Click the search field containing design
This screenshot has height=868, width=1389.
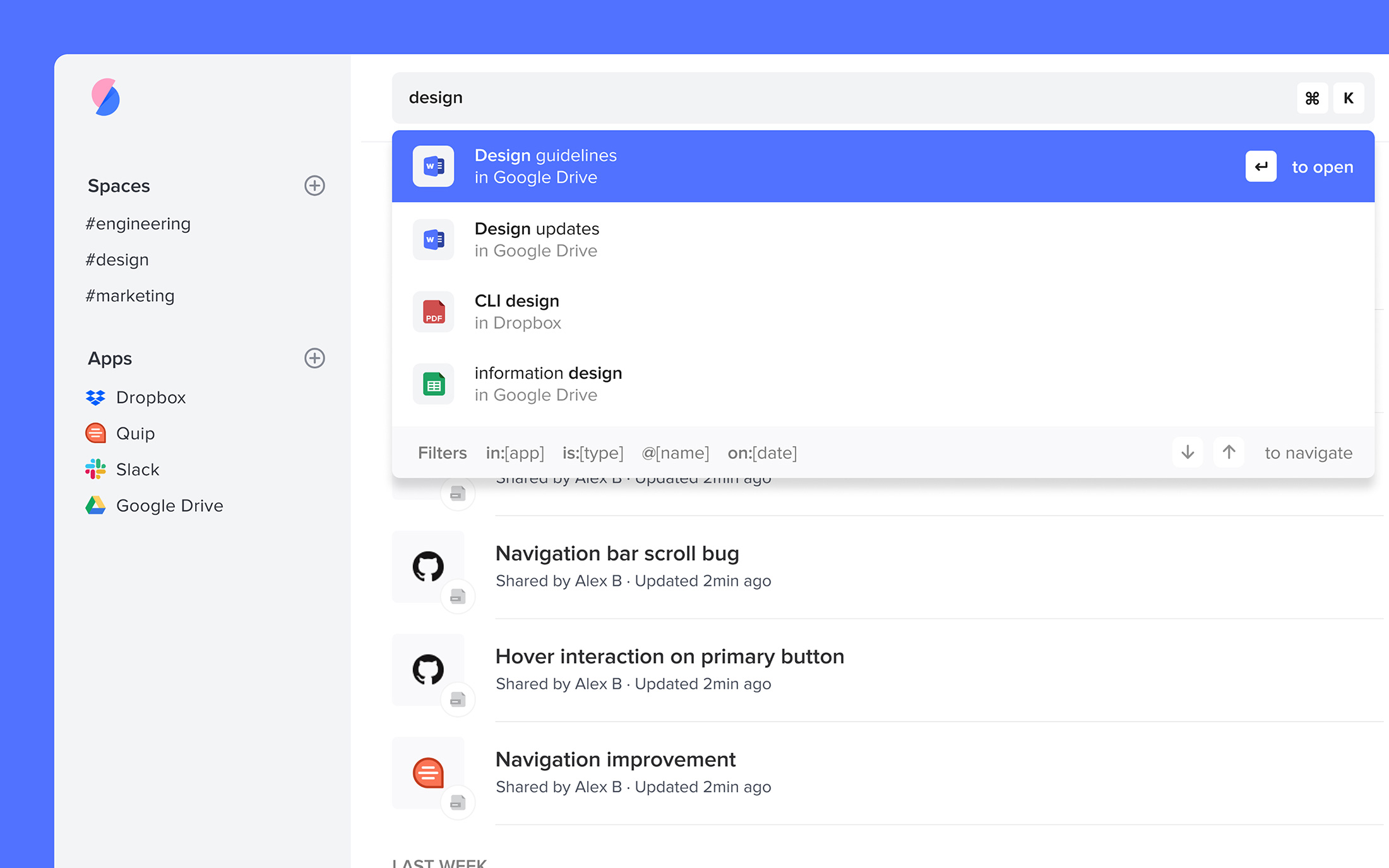821,98
